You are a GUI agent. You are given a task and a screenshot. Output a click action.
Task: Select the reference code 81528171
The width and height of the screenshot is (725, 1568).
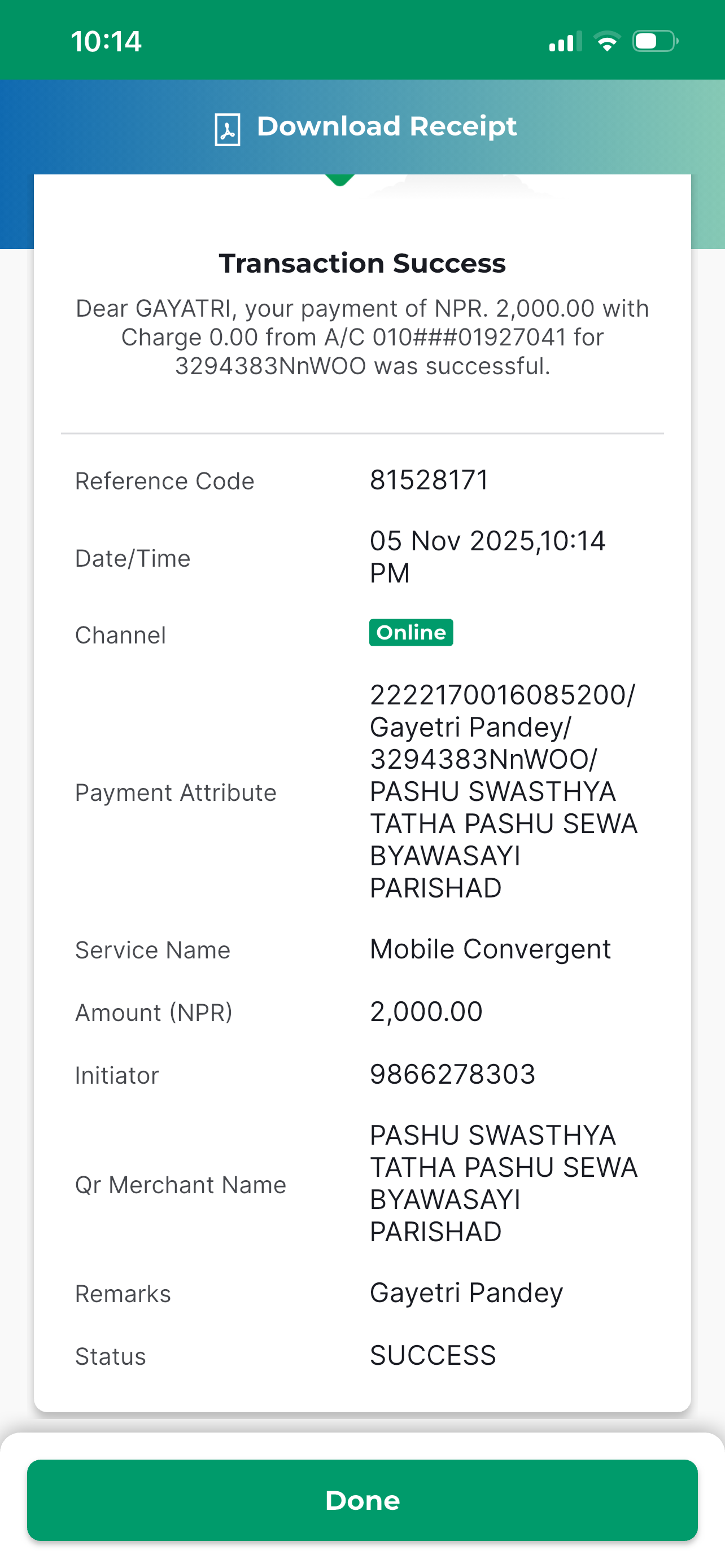click(429, 480)
